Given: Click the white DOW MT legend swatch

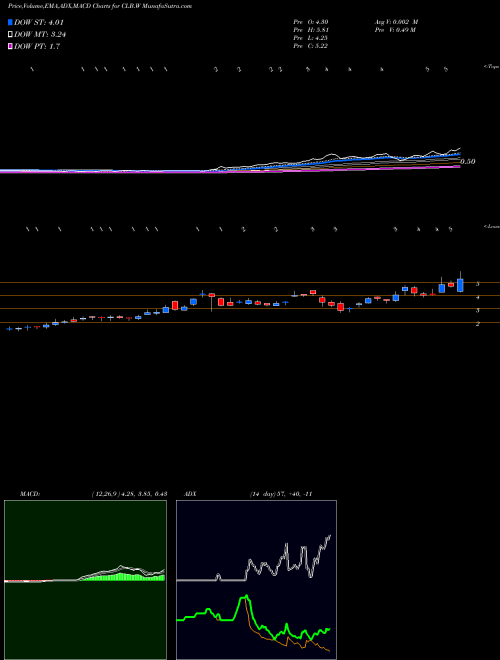Looking at the screenshot, I should pyautogui.click(x=11, y=34).
